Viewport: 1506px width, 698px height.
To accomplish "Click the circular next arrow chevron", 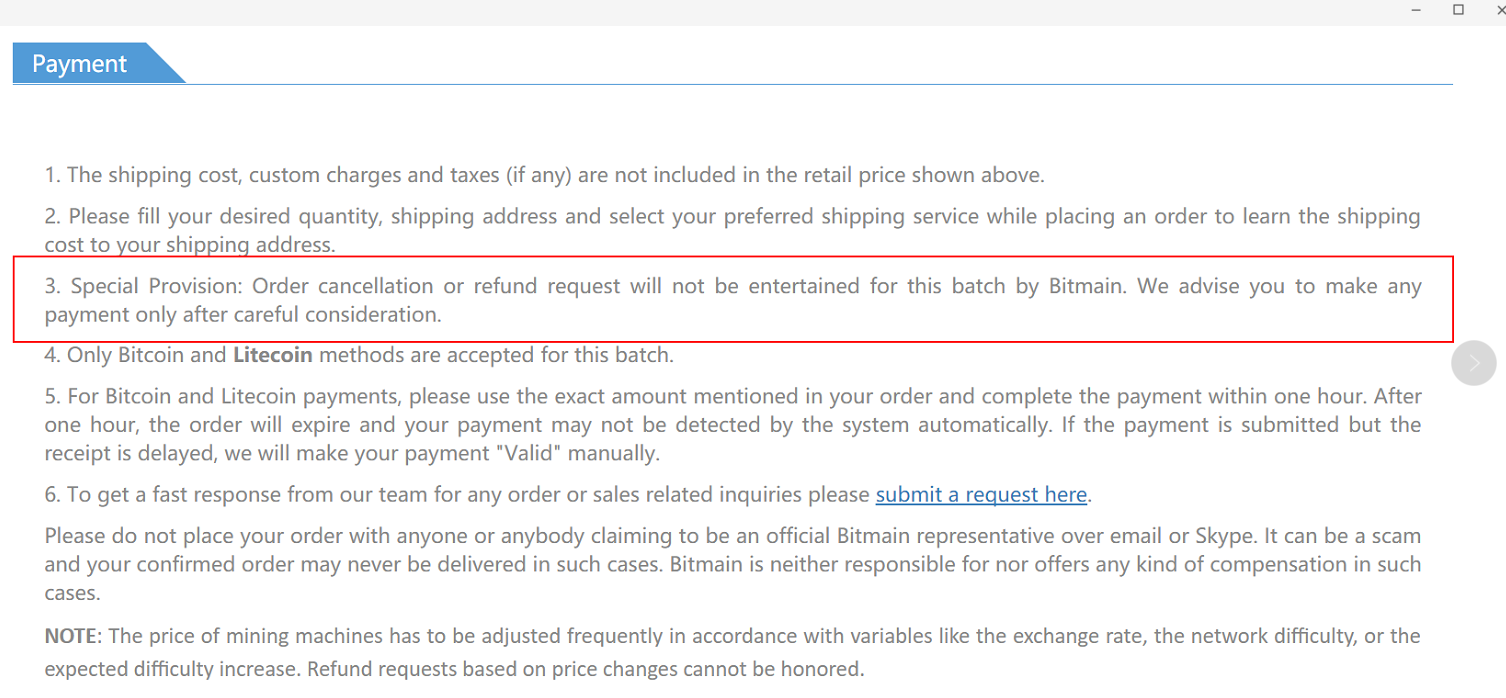I will [x=1474, y=363].
